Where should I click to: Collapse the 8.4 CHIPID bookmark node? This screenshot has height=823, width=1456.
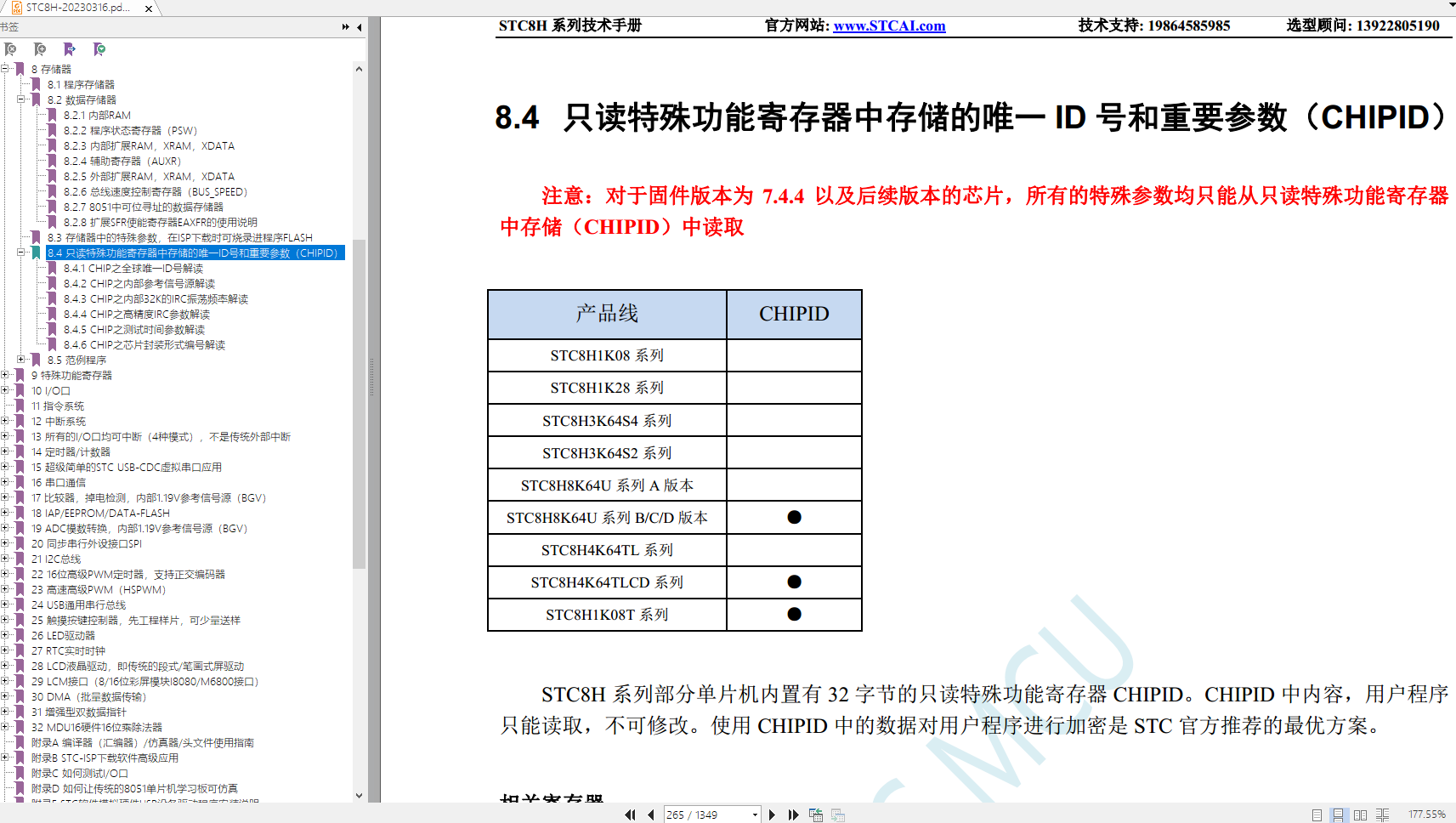(x=21, y=253)
